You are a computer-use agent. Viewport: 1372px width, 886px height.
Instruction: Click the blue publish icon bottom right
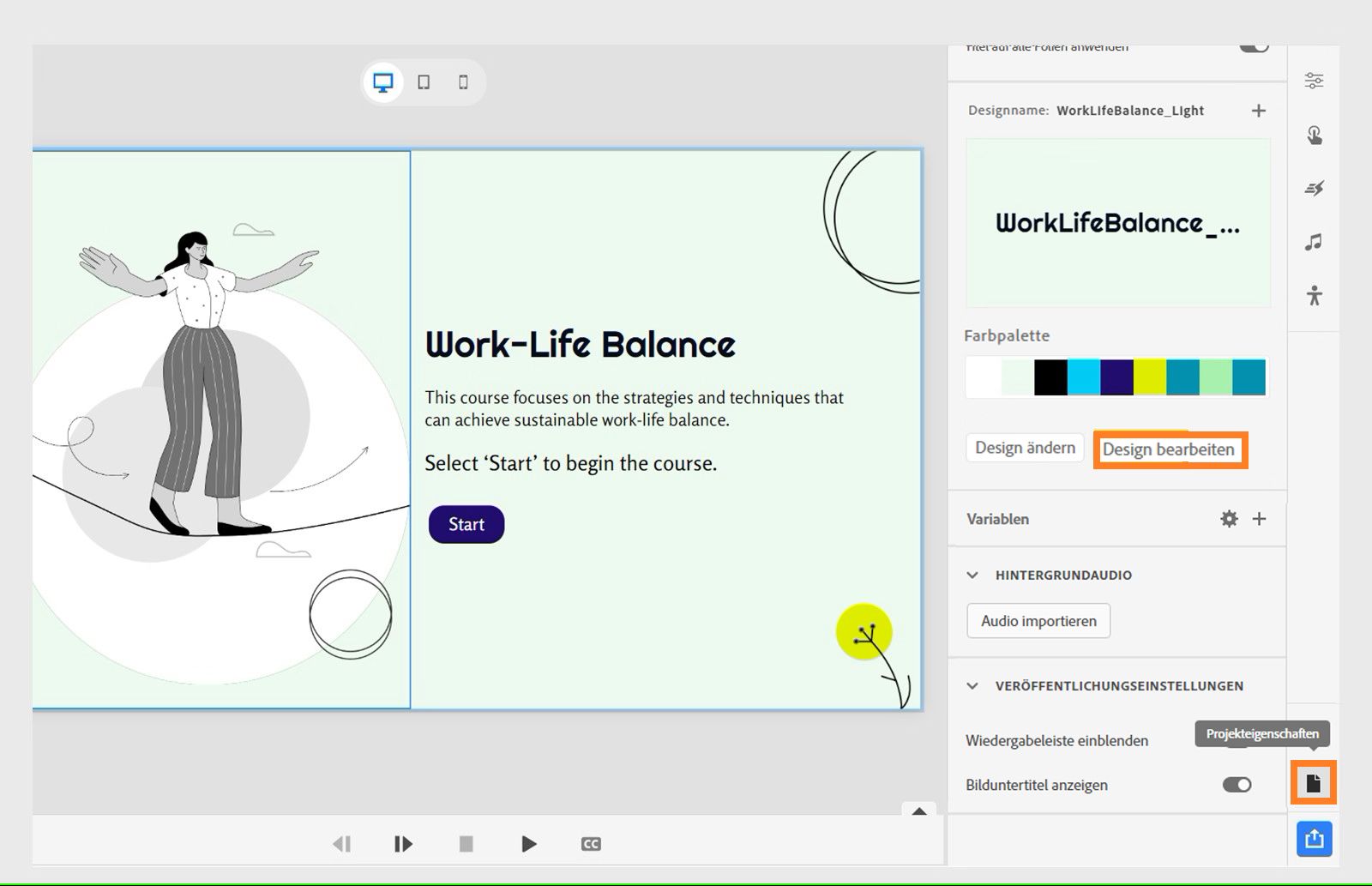point(1315,839)
